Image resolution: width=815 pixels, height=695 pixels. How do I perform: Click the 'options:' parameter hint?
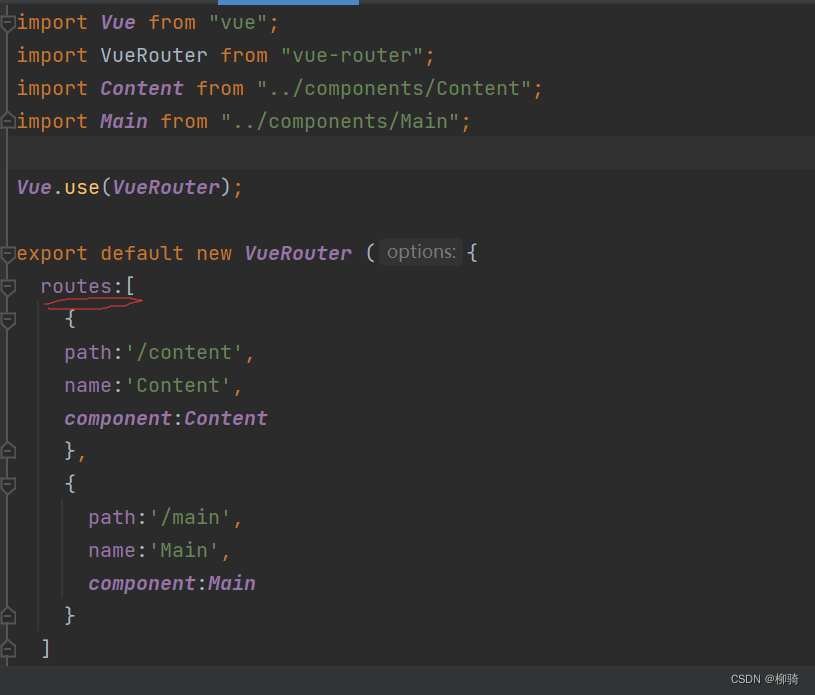coord(421,252)
